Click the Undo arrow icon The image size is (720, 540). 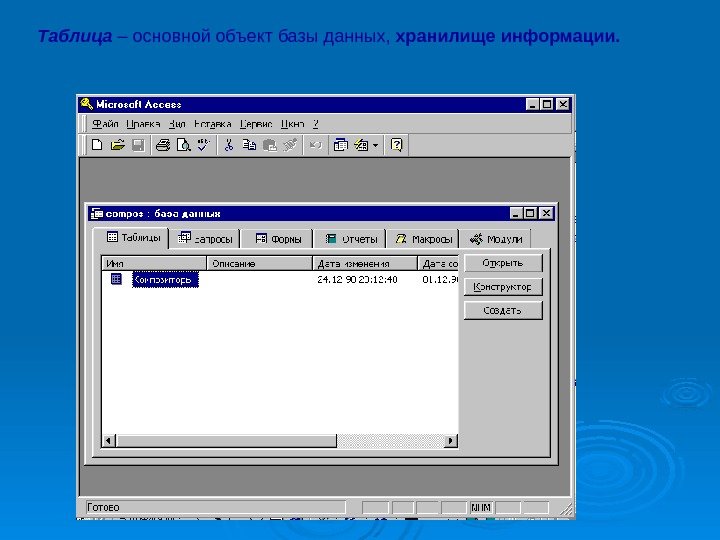[315, 145]
